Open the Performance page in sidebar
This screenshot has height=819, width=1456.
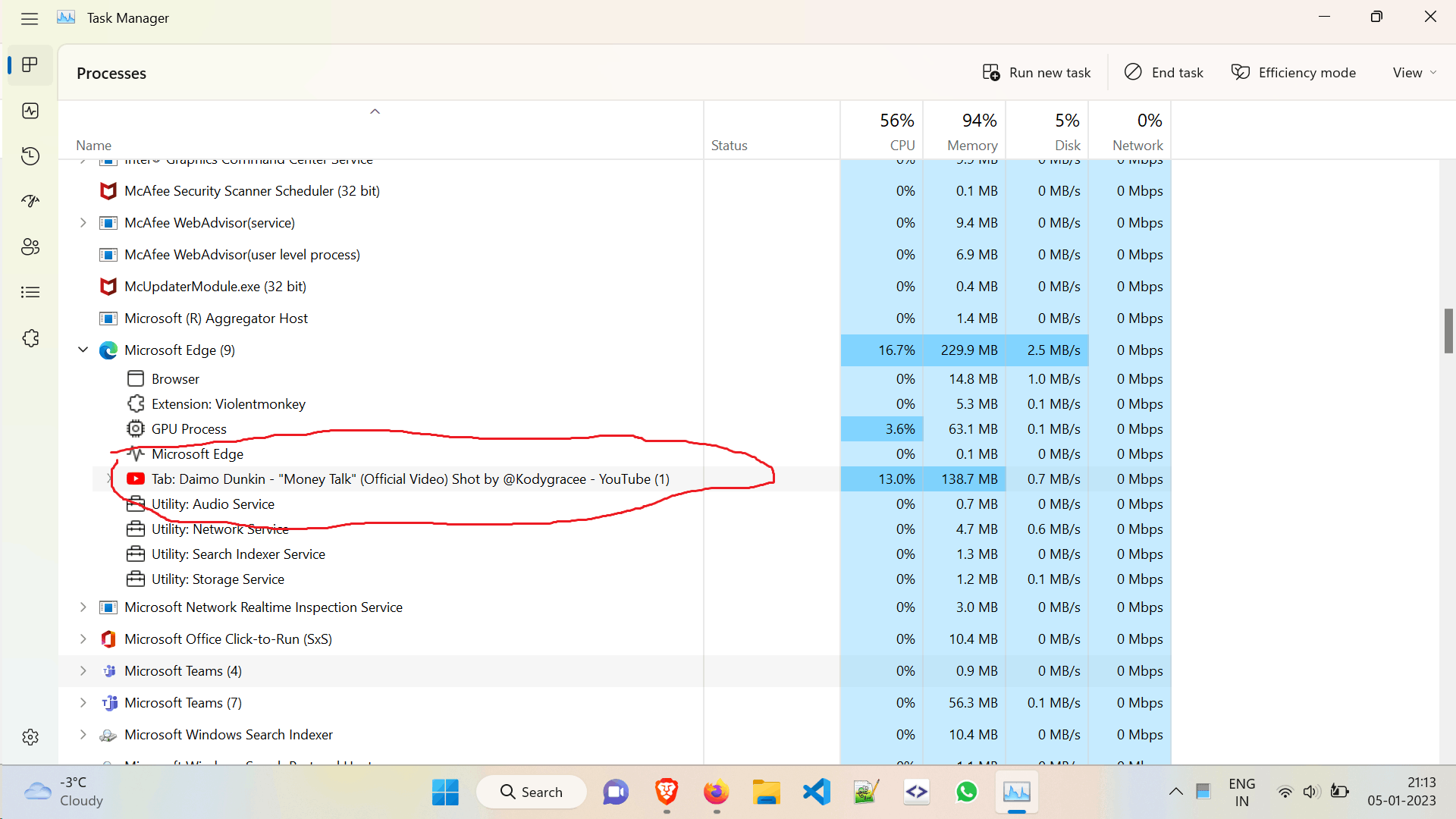30,111
